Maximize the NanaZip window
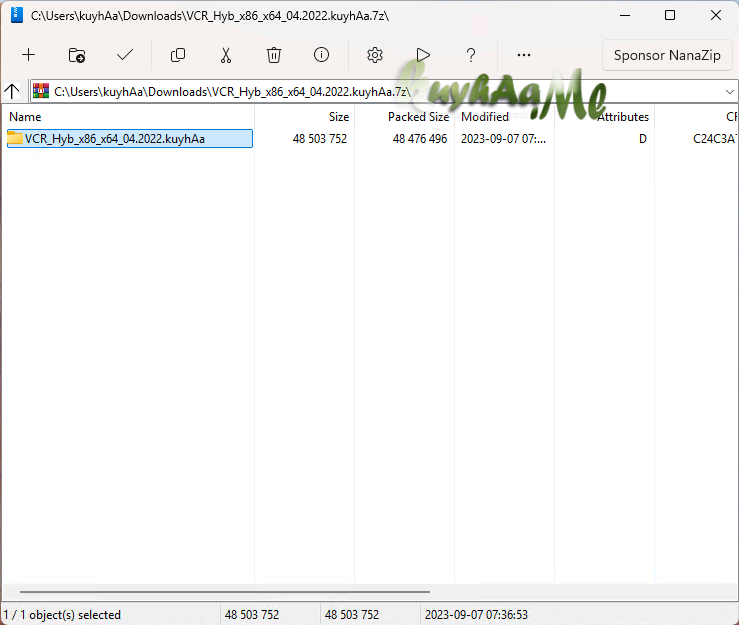Viewport: 739px width, 625px height. click(x=670, y=16)
